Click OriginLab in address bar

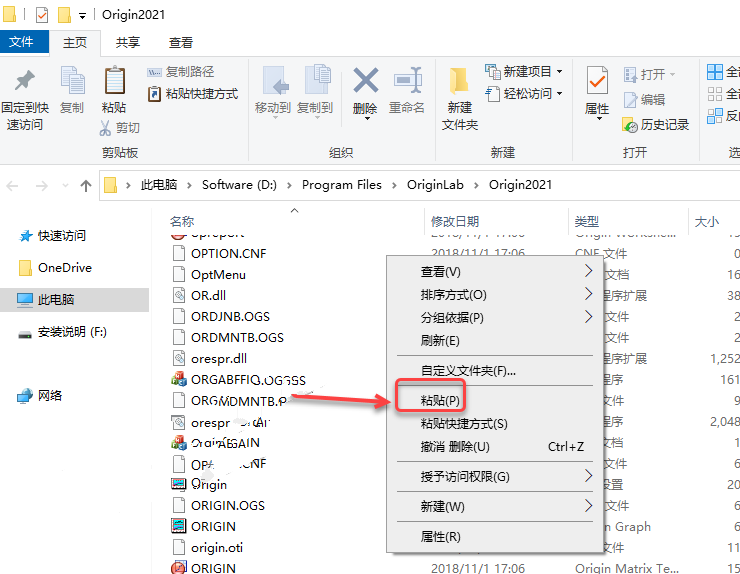point(435,185)
